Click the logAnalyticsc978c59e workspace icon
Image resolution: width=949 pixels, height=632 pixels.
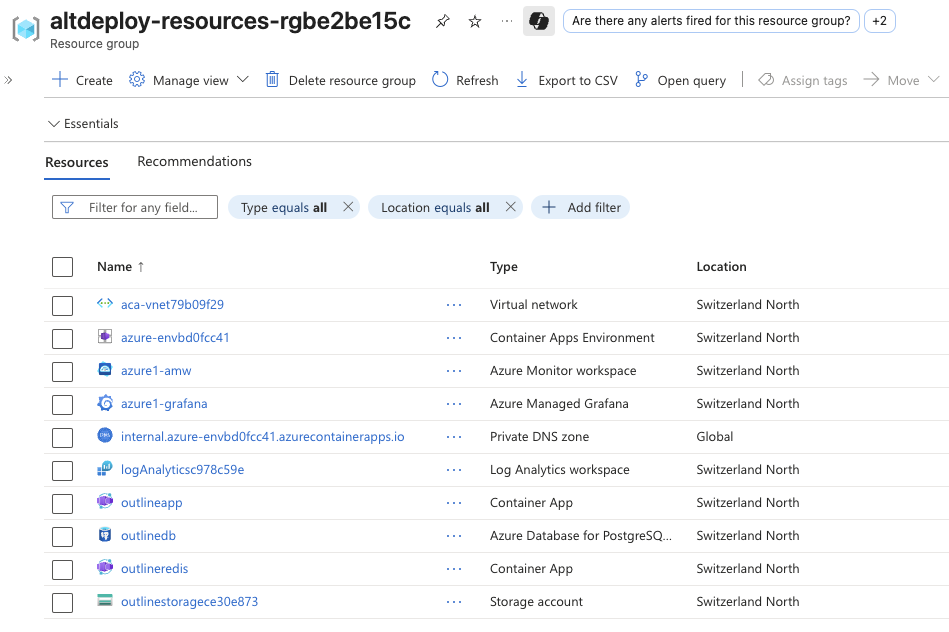[105, 469]
